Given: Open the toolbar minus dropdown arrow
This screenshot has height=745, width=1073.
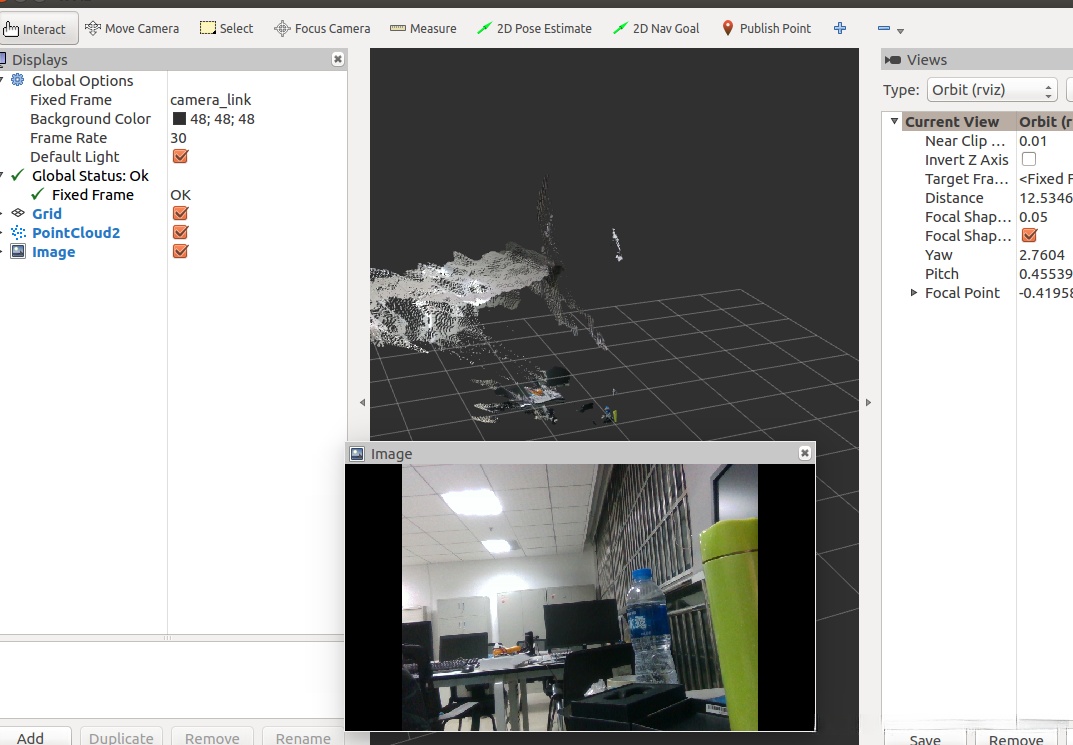Looking at the screenshot, I should pyautogui.click(x=901, y=31).
